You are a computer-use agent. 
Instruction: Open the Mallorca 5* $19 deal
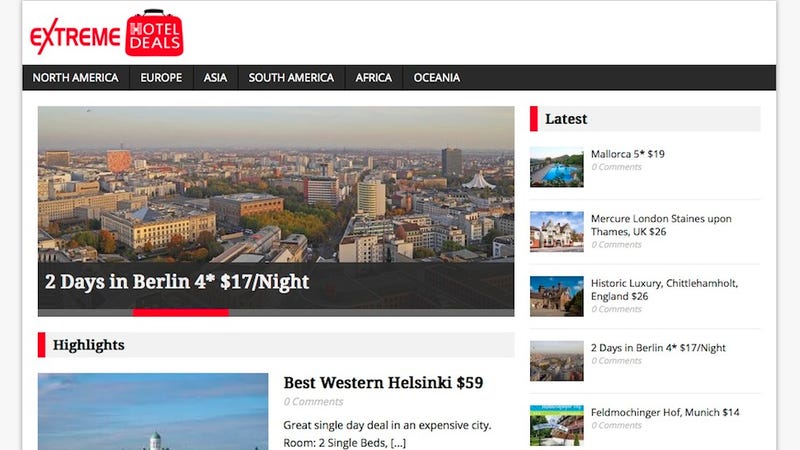628,154
